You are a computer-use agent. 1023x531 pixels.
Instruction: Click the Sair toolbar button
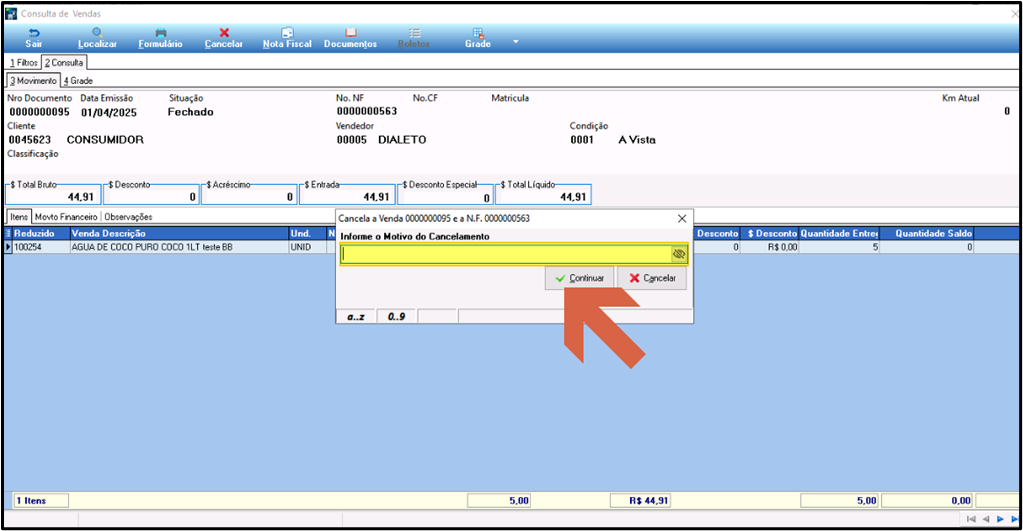pos(33,38)
